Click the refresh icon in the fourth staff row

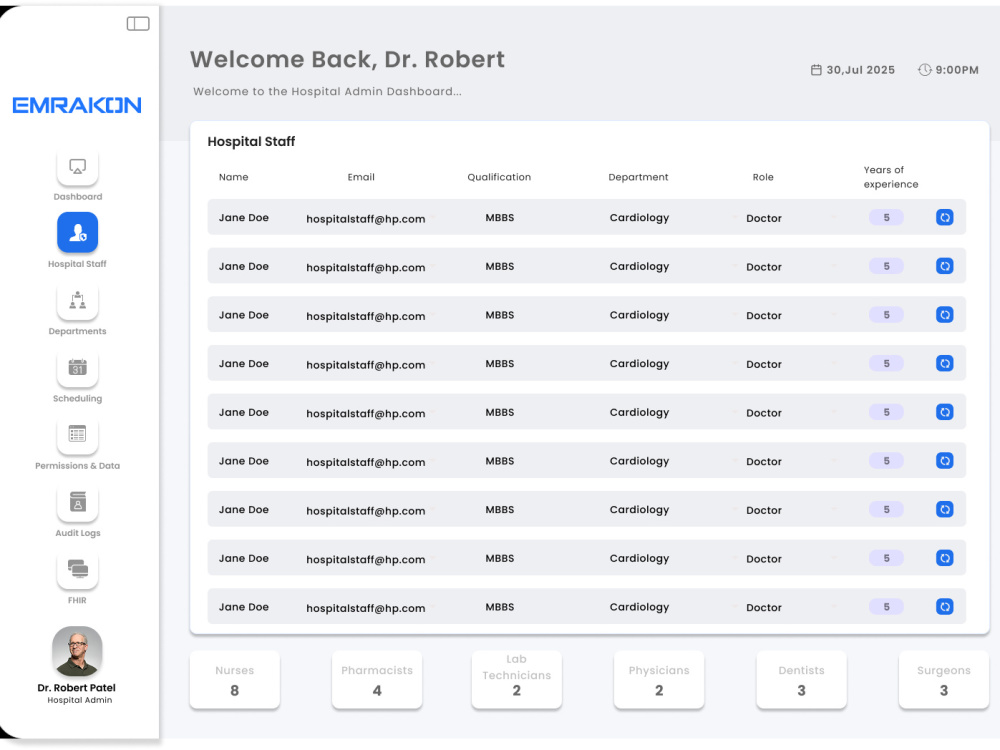(x=945, y=364)
